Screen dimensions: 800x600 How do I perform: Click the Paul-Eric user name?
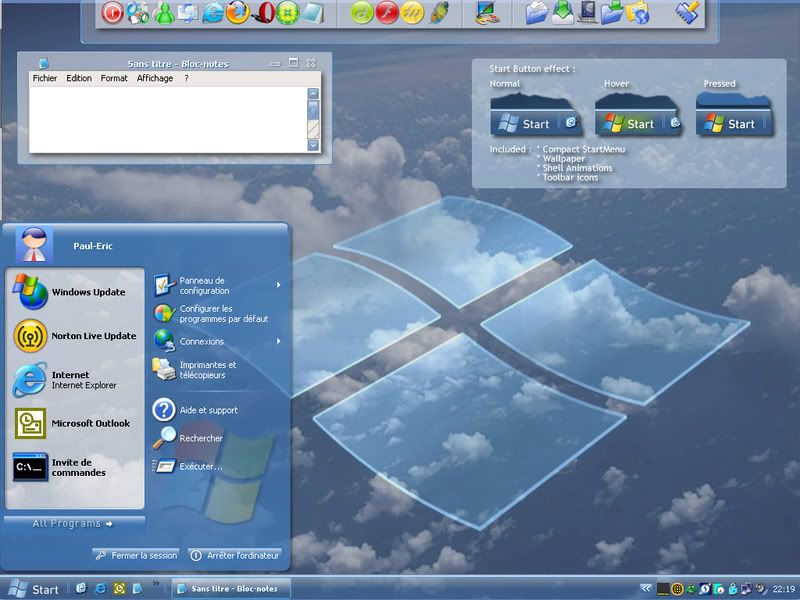tap(93, 246)
